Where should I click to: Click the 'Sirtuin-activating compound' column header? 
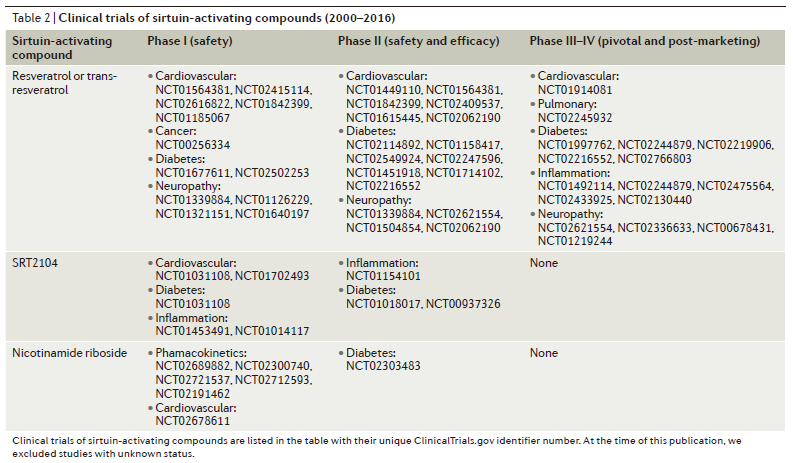pos(62,48)
